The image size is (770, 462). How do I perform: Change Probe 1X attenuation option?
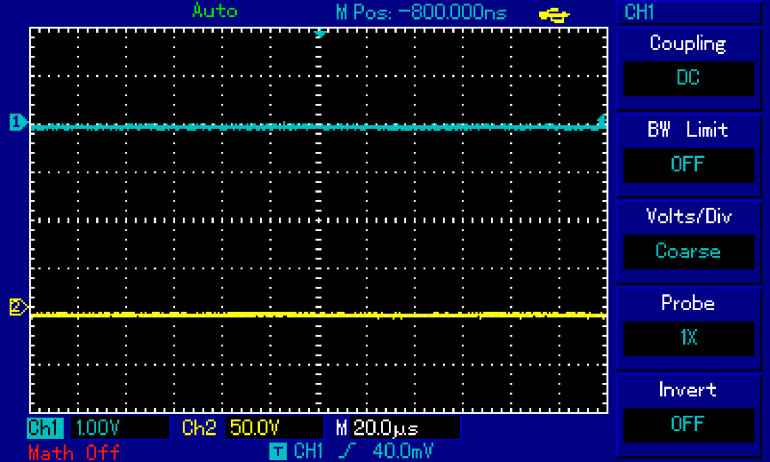tap(687, 338)
